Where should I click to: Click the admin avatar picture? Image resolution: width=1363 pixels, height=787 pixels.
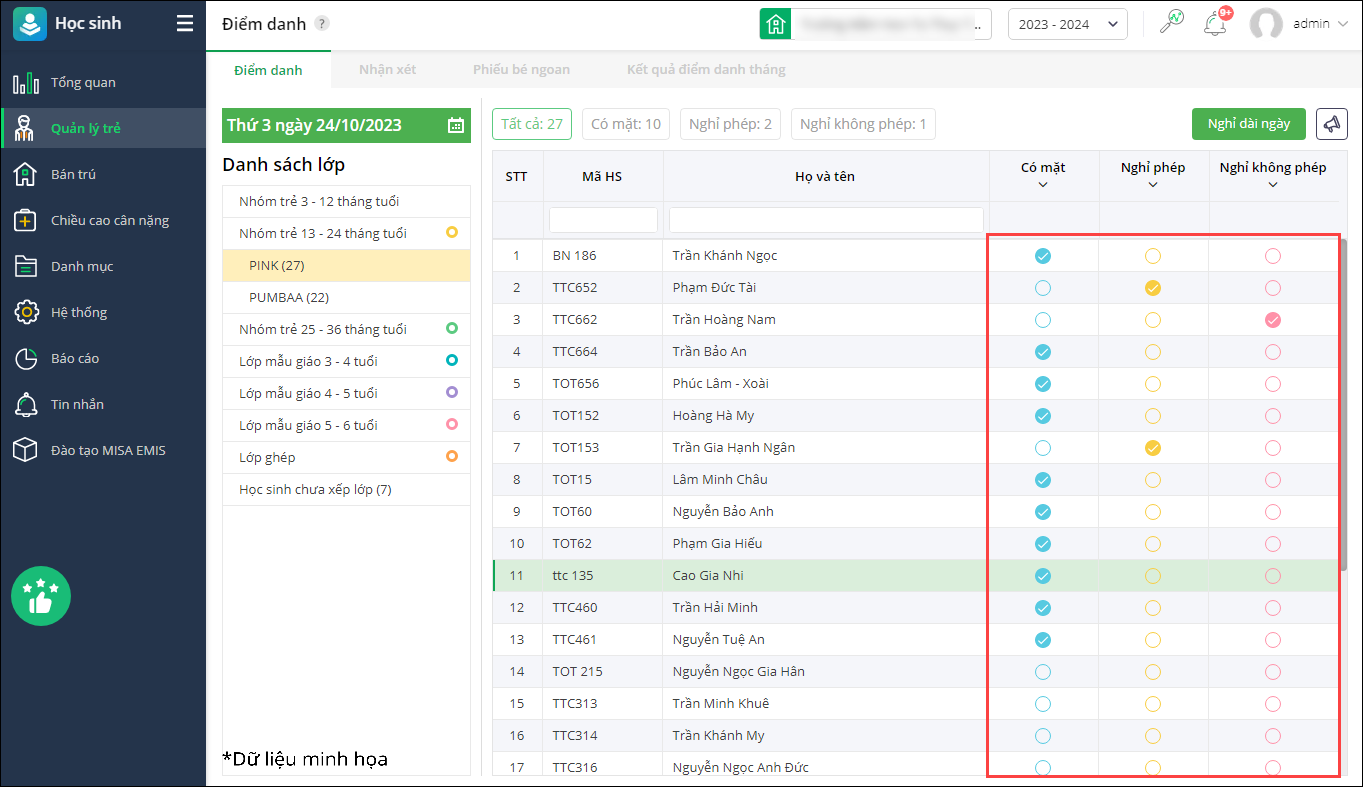point(1266,24)
